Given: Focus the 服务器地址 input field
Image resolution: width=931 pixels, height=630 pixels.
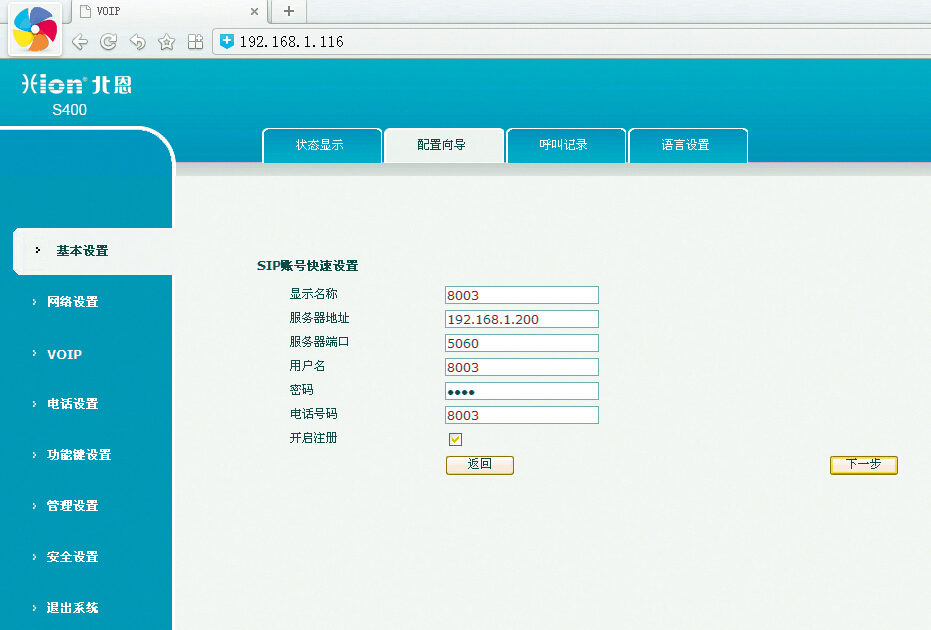Looking at the screenshot, I should pyautogui.click(x=522, y=319).
